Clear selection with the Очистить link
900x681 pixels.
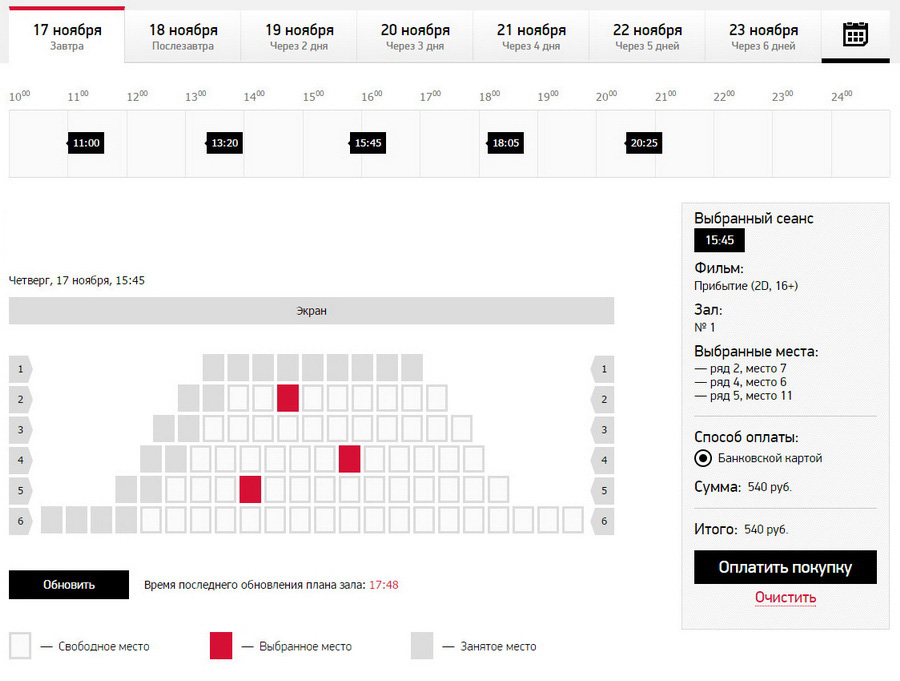[785, 598]
